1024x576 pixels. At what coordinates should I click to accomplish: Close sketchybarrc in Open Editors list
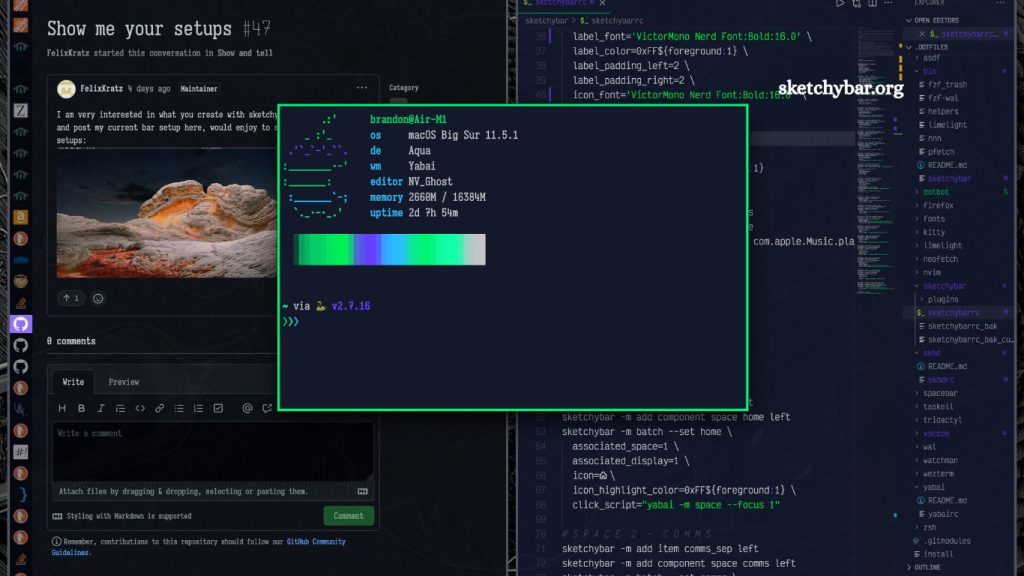coord(921,34)
